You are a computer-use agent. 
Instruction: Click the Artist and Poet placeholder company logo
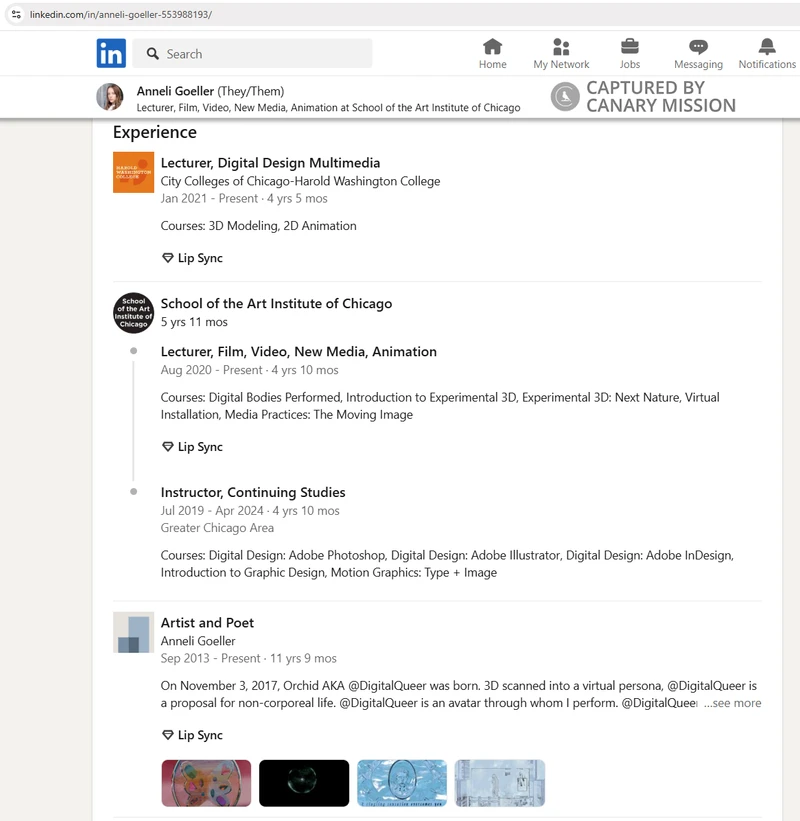134,632
